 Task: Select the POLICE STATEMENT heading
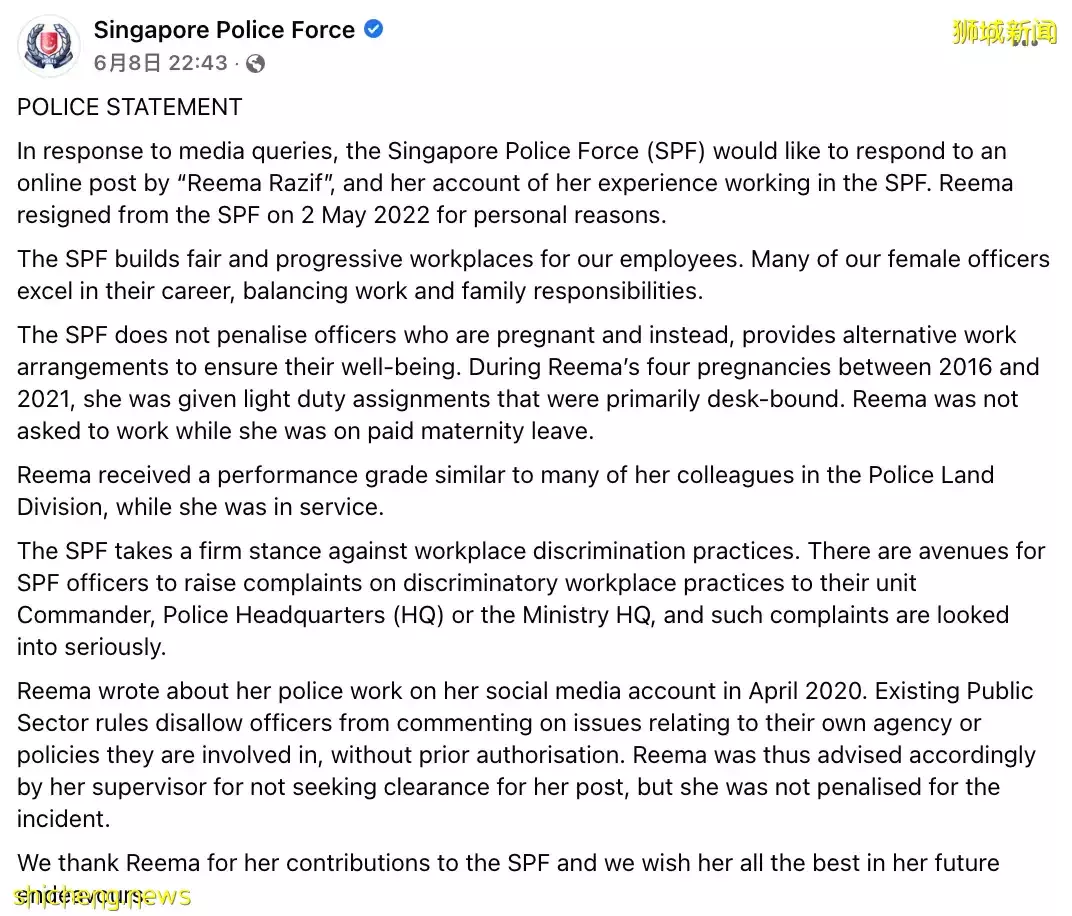tap(129, 107)
